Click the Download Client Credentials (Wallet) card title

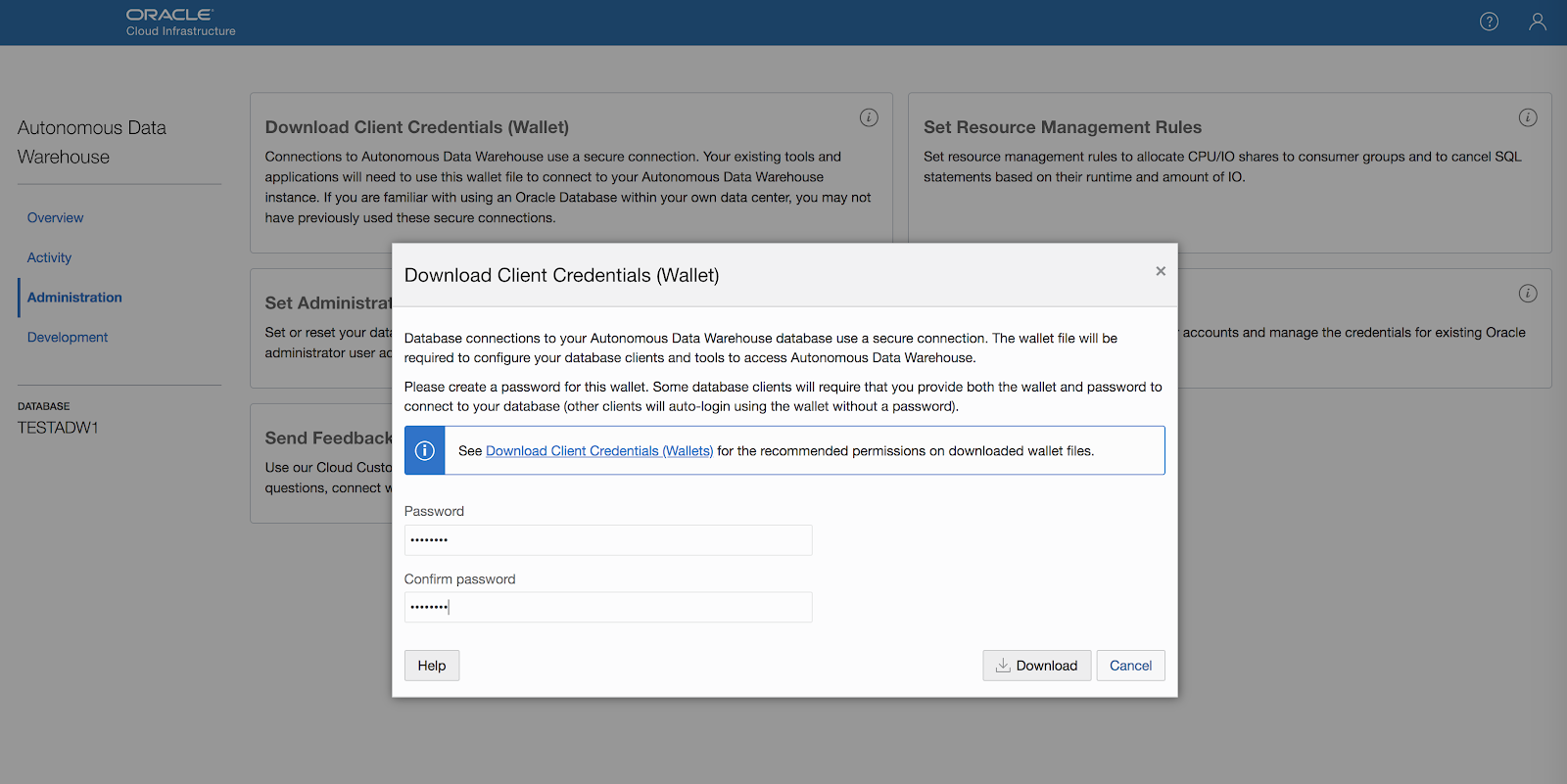coord(417,127)
